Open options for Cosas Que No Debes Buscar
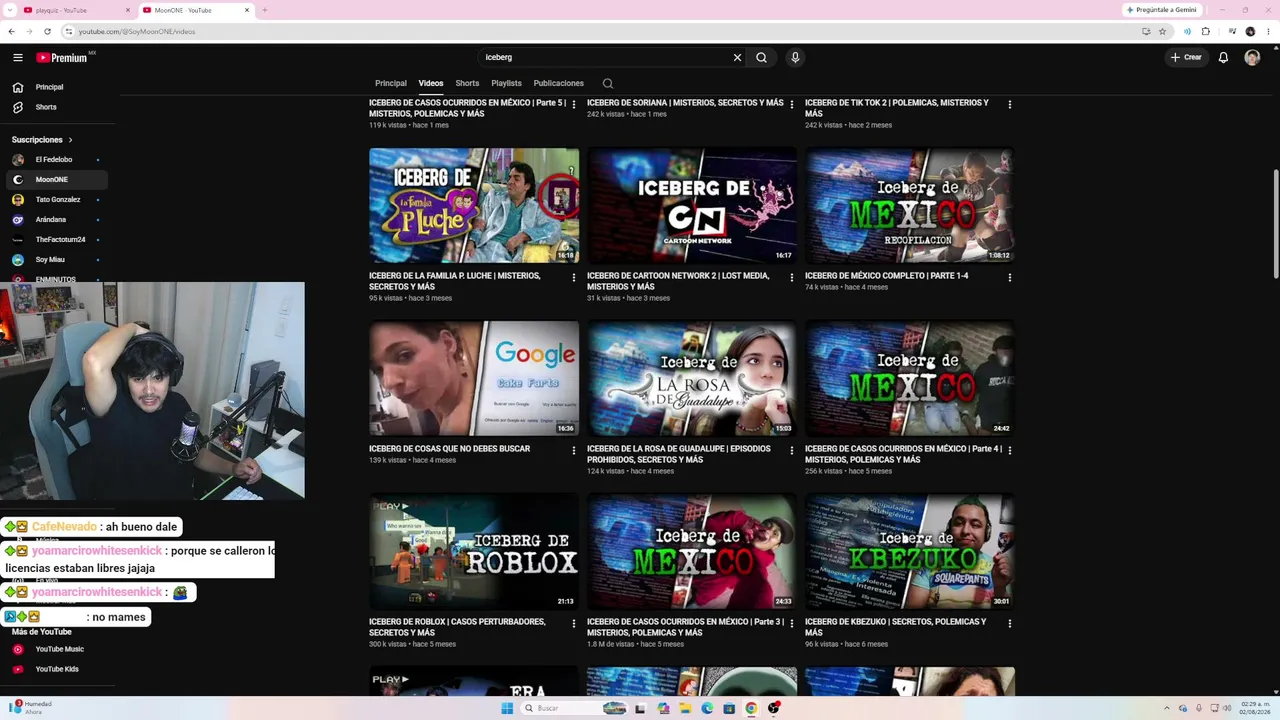The height and width of the screenshot is (720, 1280). 574,450
